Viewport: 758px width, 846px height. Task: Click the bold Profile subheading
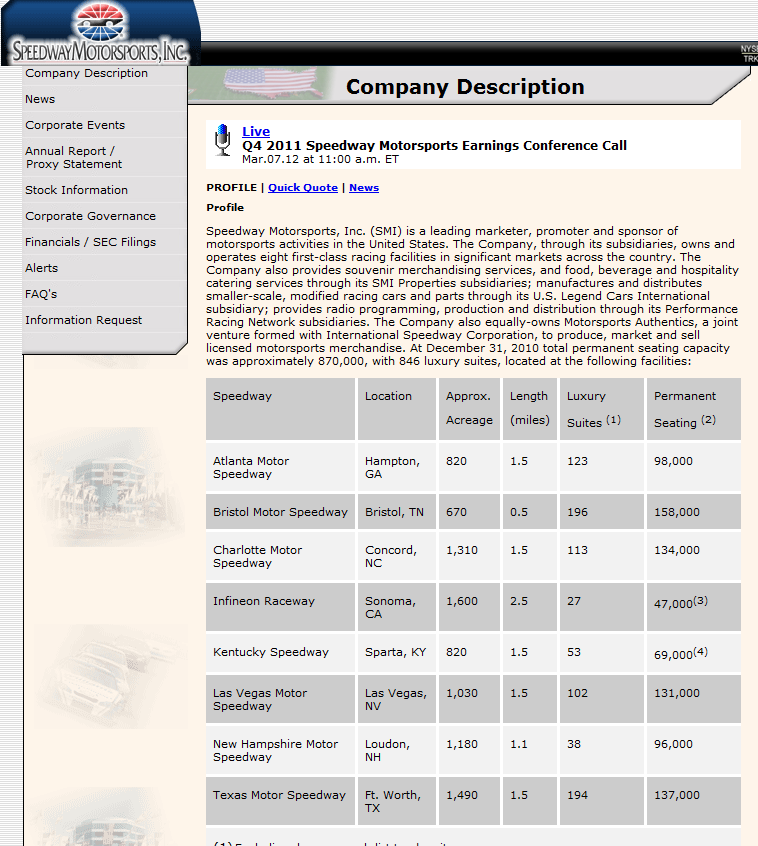click(x=225, y=208)
